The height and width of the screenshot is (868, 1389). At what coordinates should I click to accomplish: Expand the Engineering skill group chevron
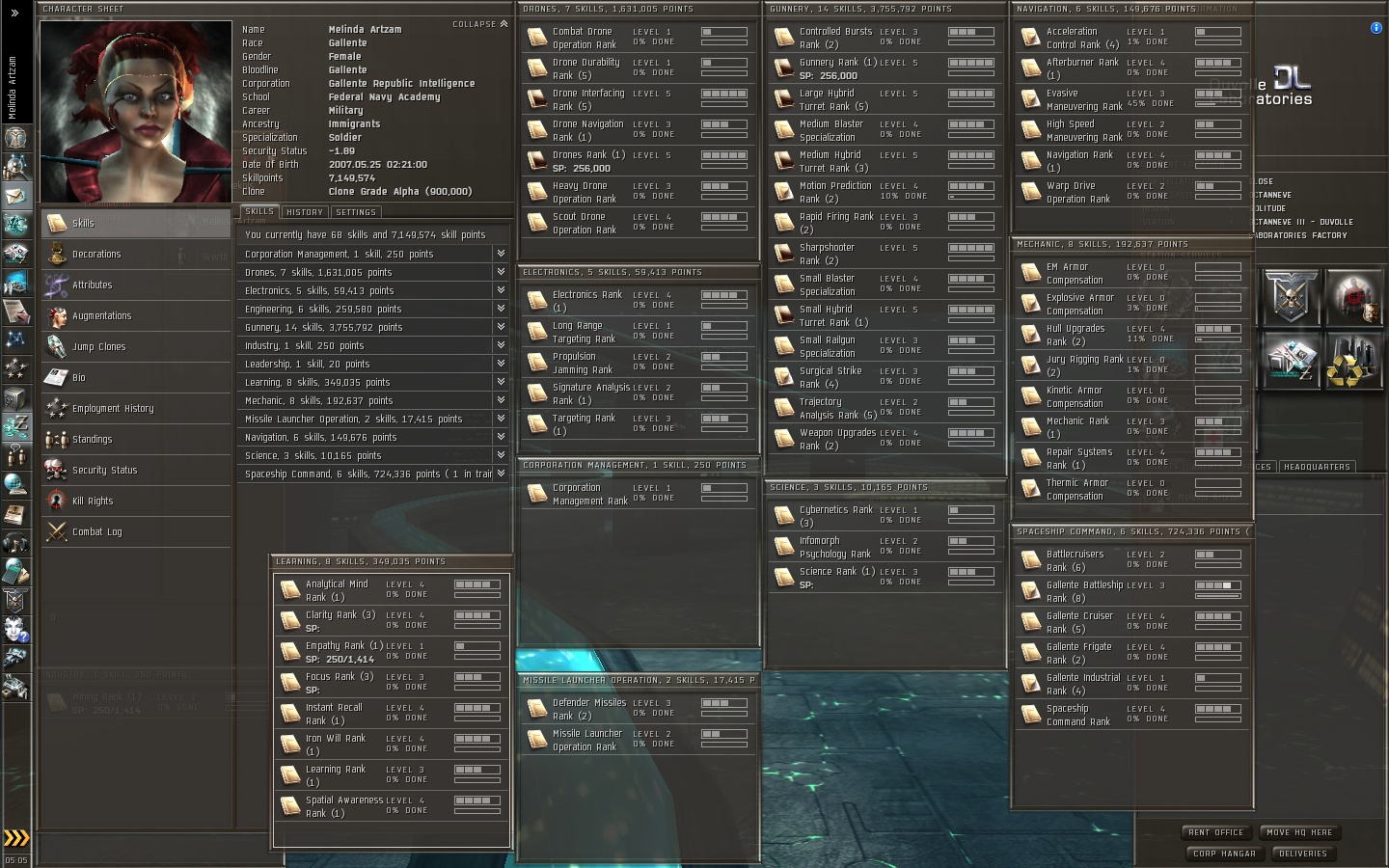pyautogui.click(x=501, y=309)
